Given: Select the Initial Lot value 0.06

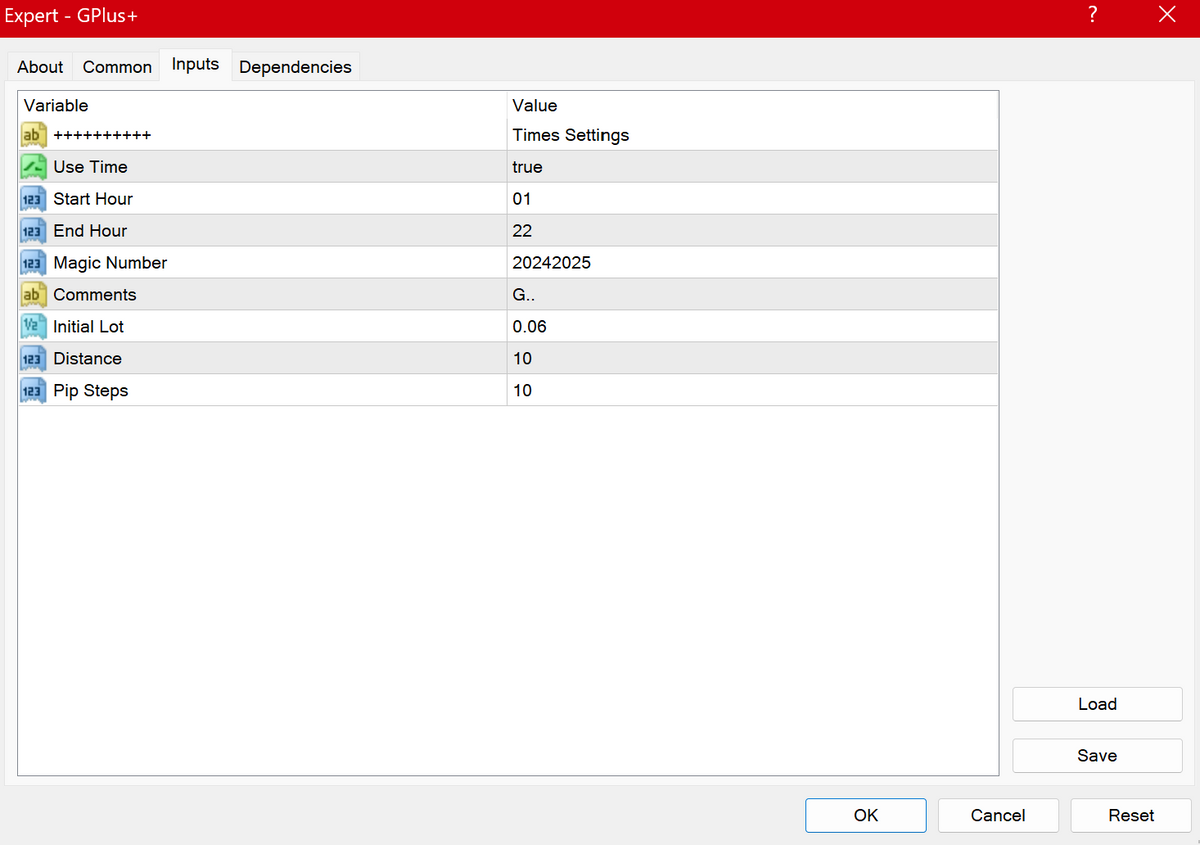Looking at the screenshot, I should [529, 327].
